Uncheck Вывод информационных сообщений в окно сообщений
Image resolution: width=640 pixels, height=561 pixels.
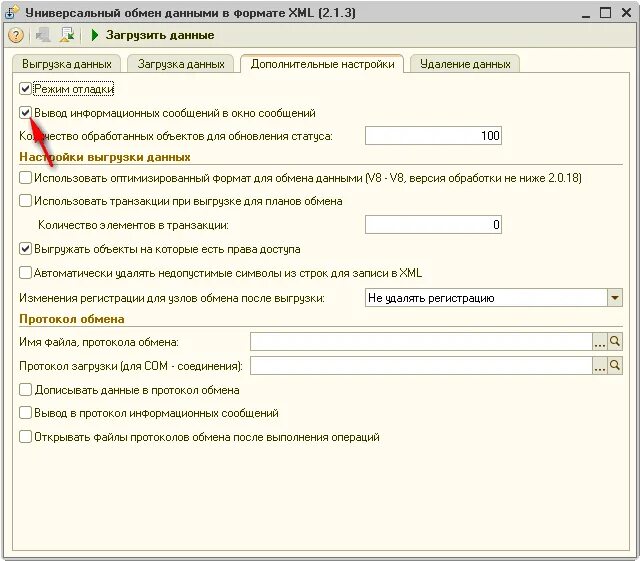click(25, 113)
